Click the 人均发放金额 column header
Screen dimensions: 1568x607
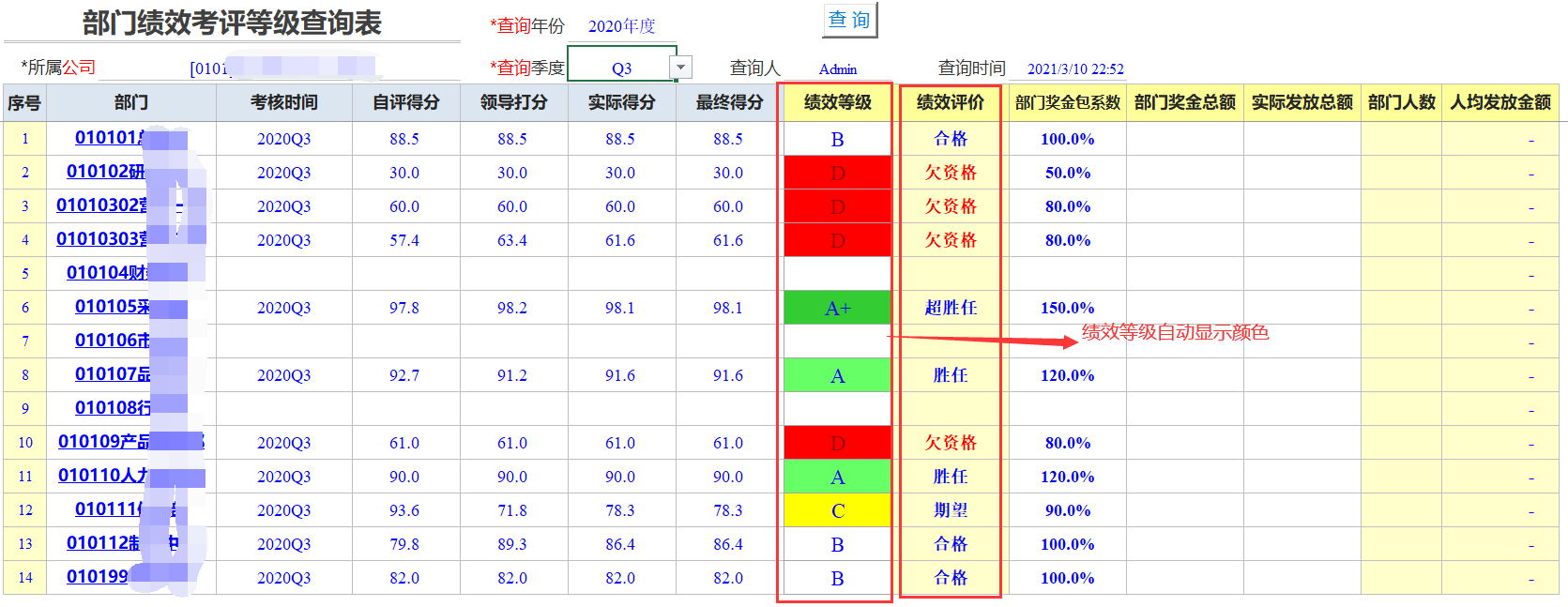[1499, 102]
